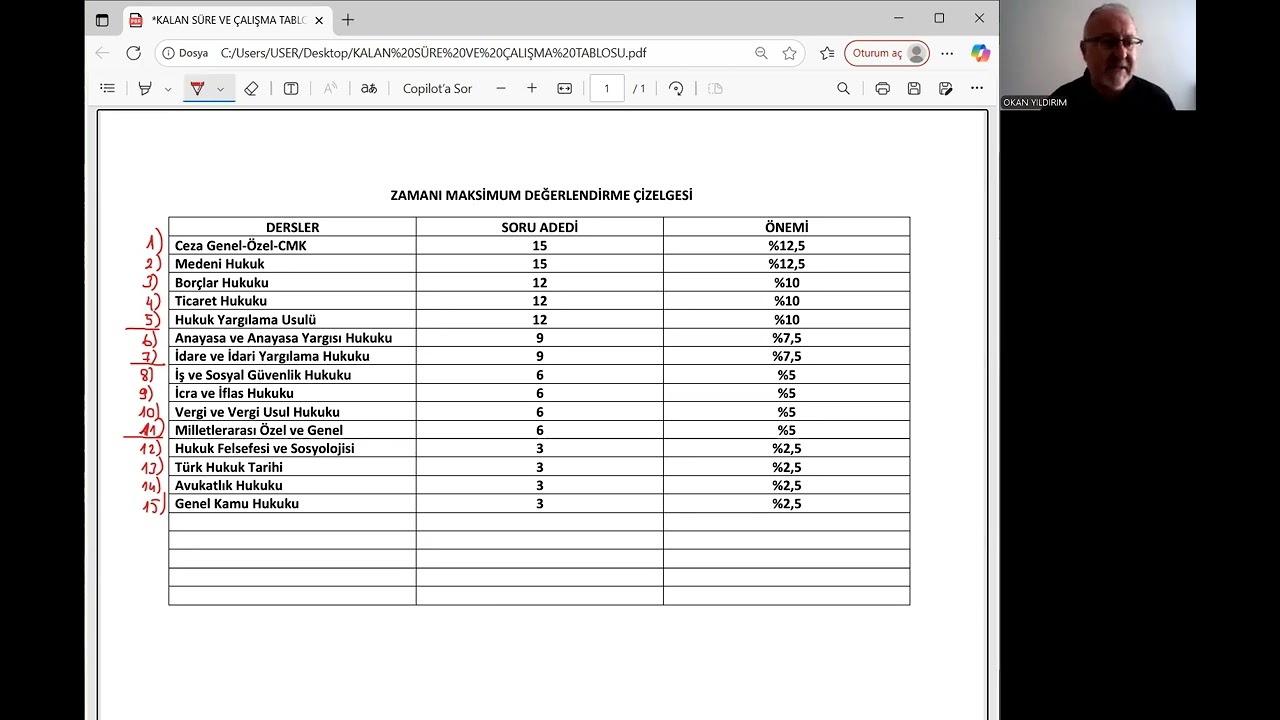1280x720 pixels.
Task: Click İdare ve İdari Yargılama Hukuku
Action: tap(272, 356)
